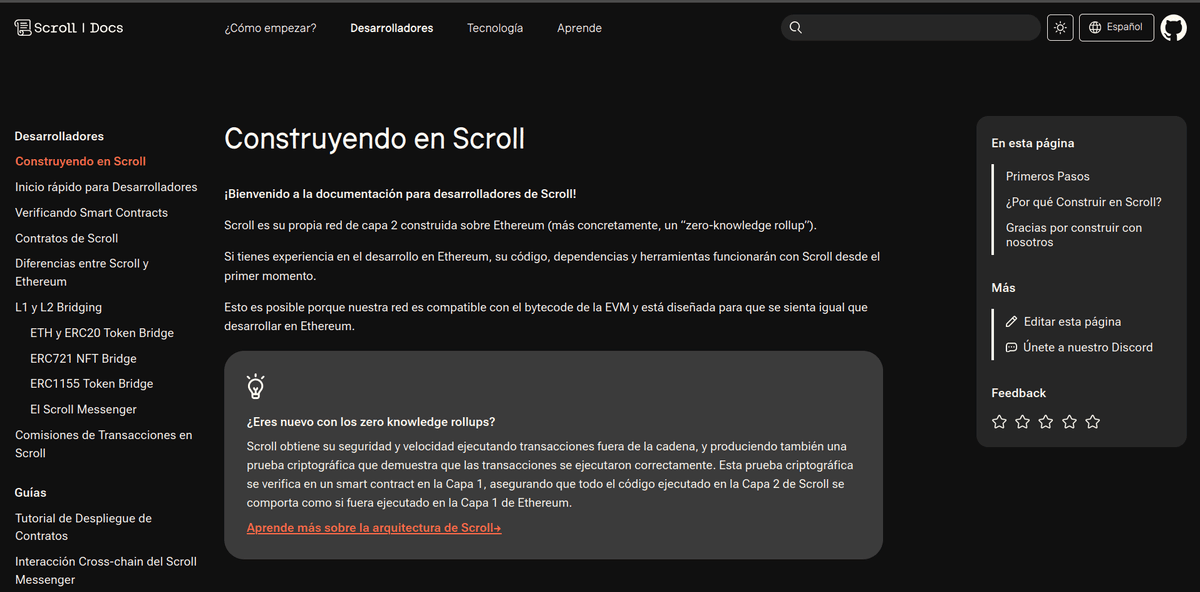Open El Scroll Messenger page
Screen dimensions: 1200x592
pos(83,410)
